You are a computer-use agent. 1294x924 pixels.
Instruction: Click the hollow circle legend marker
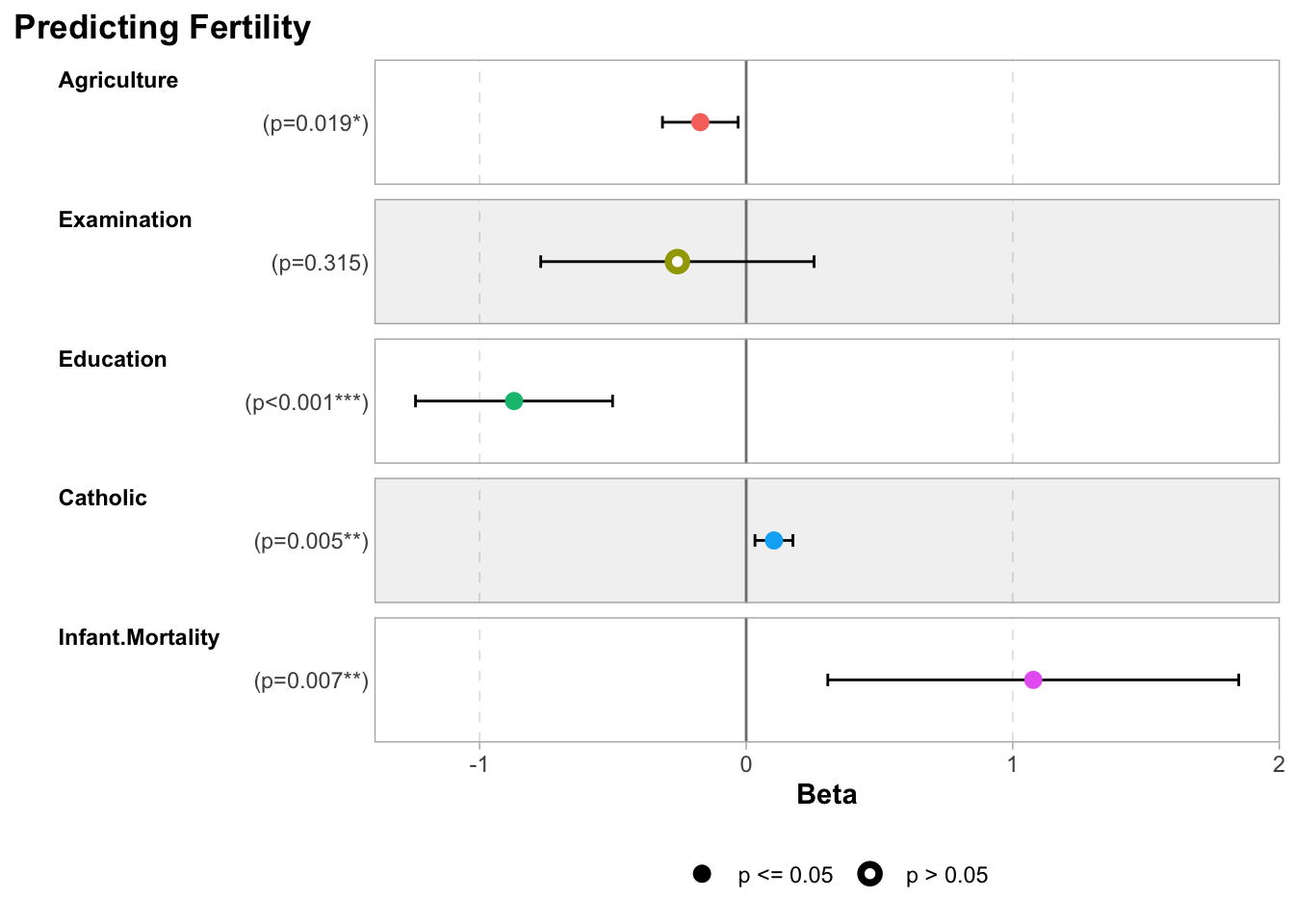870,874
